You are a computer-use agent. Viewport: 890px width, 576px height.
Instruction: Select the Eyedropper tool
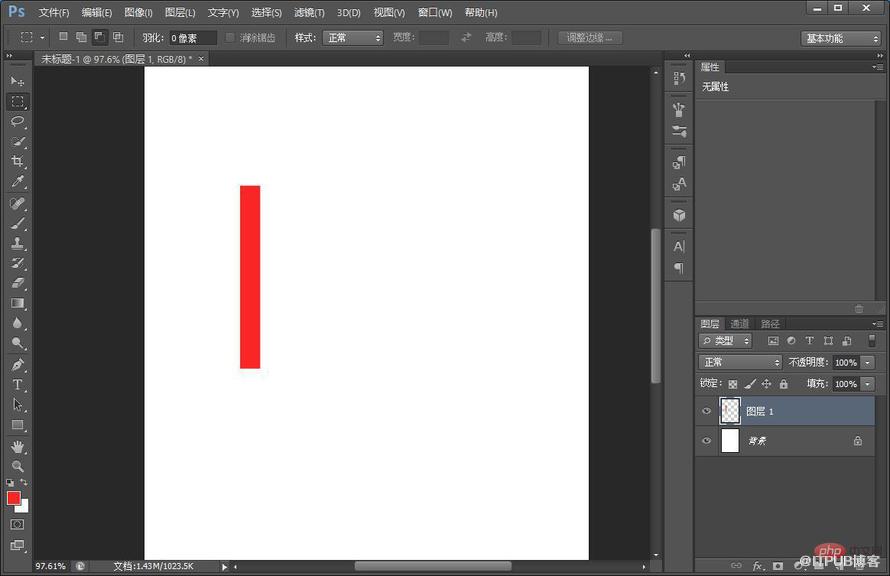(17, 181)
